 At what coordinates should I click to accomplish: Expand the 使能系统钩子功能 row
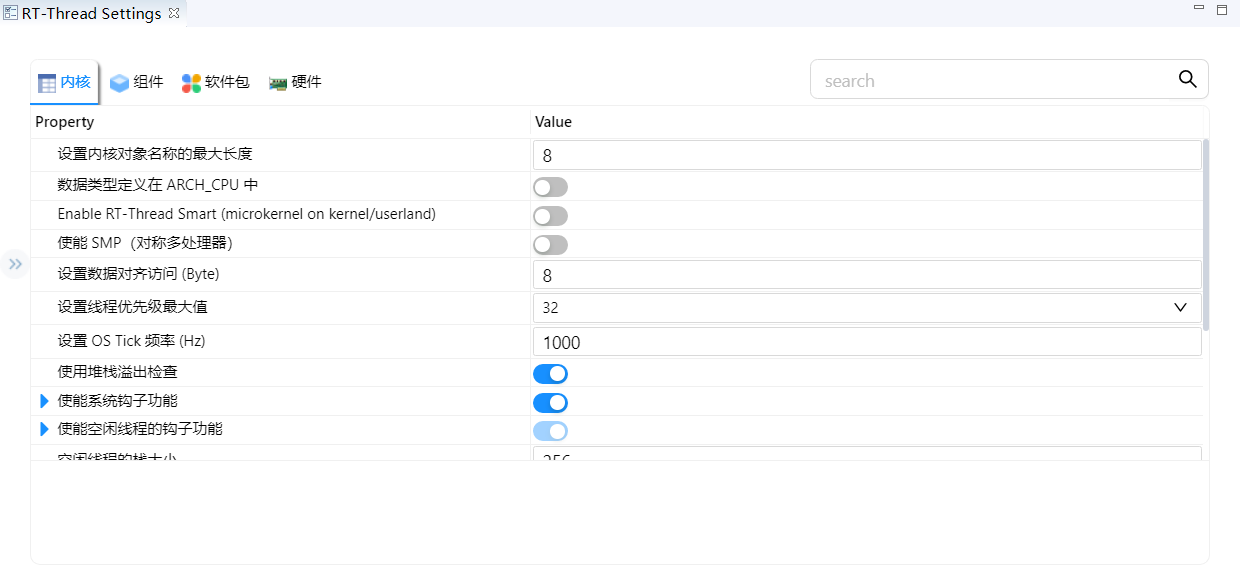click(44, 401)
